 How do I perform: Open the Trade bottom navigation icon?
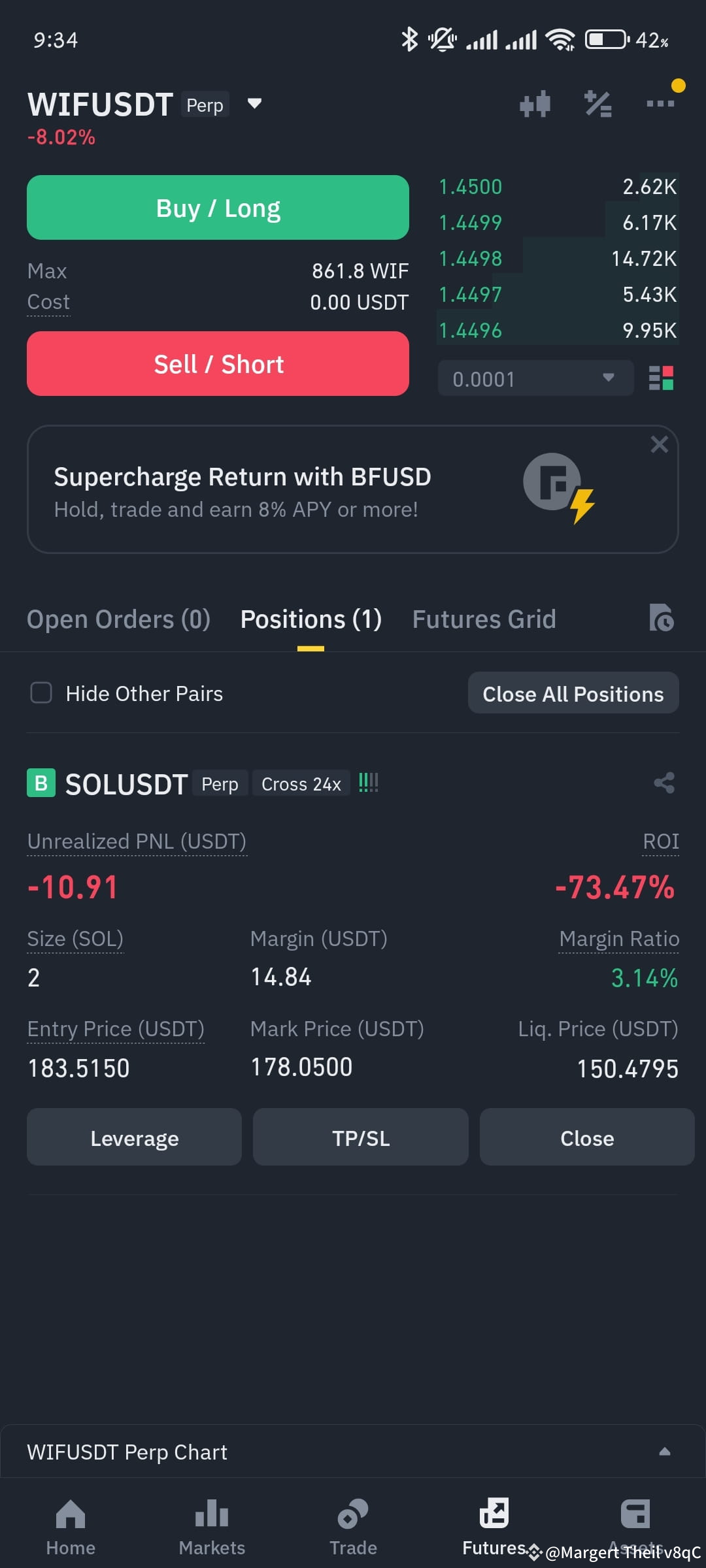(x=353, y=1514)
